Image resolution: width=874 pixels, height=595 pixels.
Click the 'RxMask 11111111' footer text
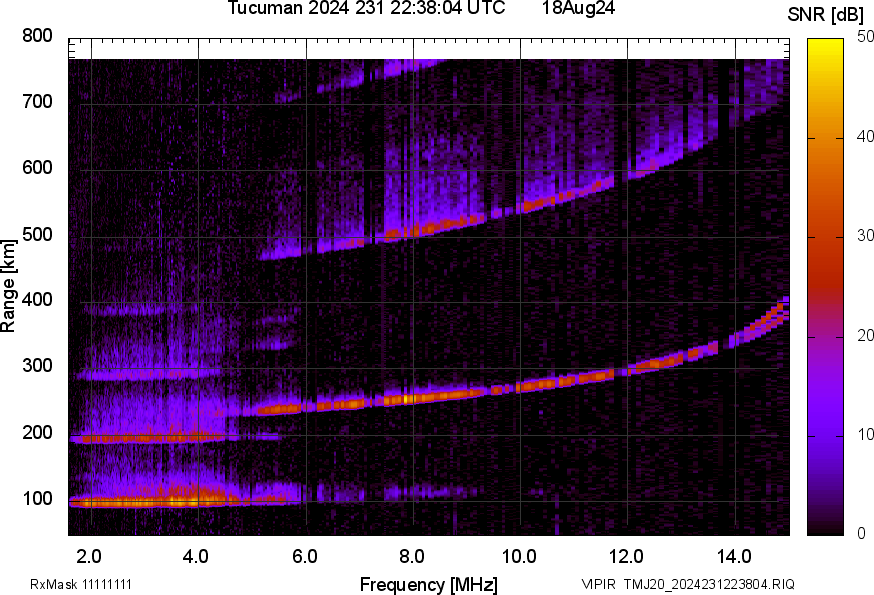pyautogui.click(x=81, y=584)
